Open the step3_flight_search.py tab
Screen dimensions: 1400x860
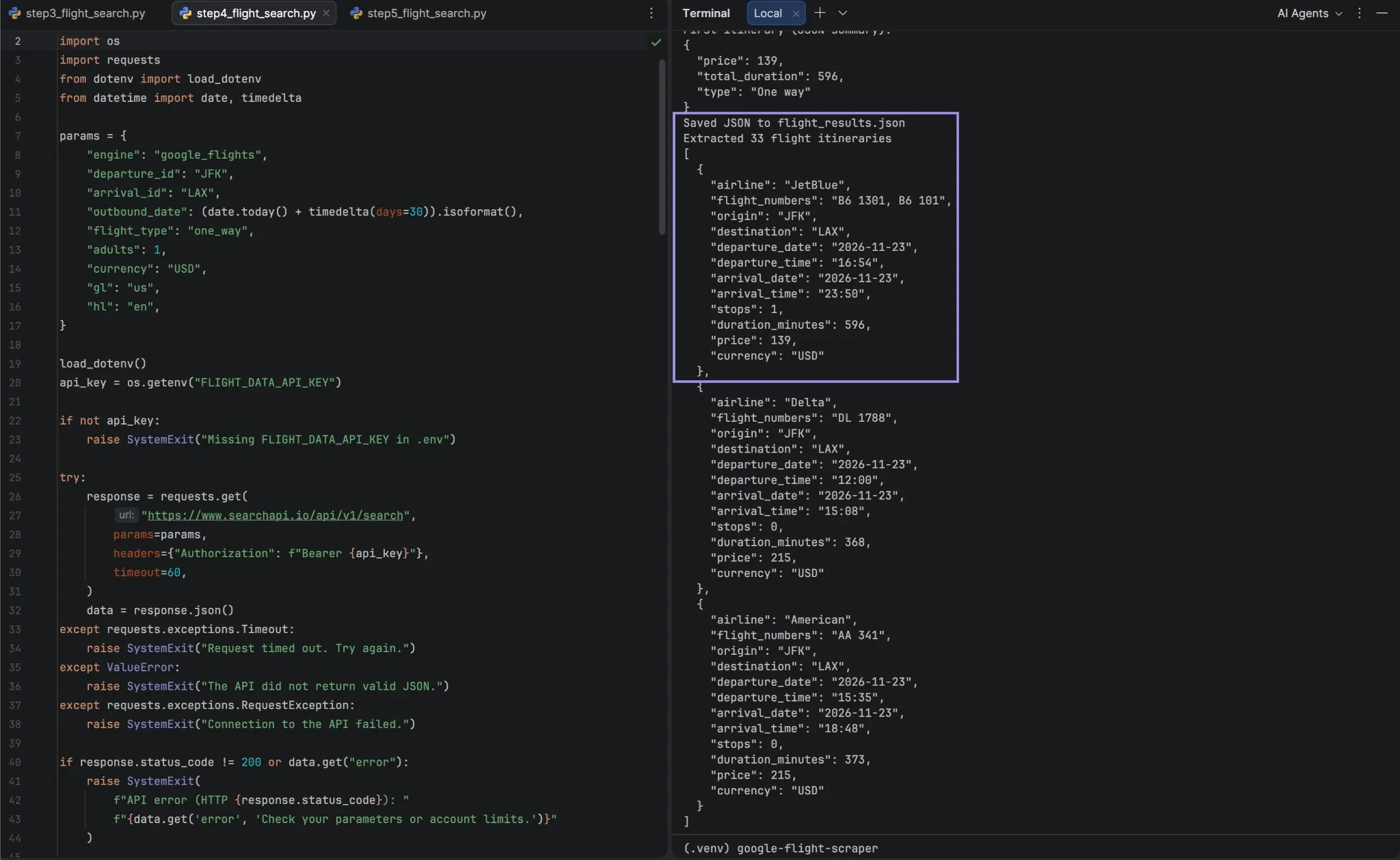coord(77,13)
